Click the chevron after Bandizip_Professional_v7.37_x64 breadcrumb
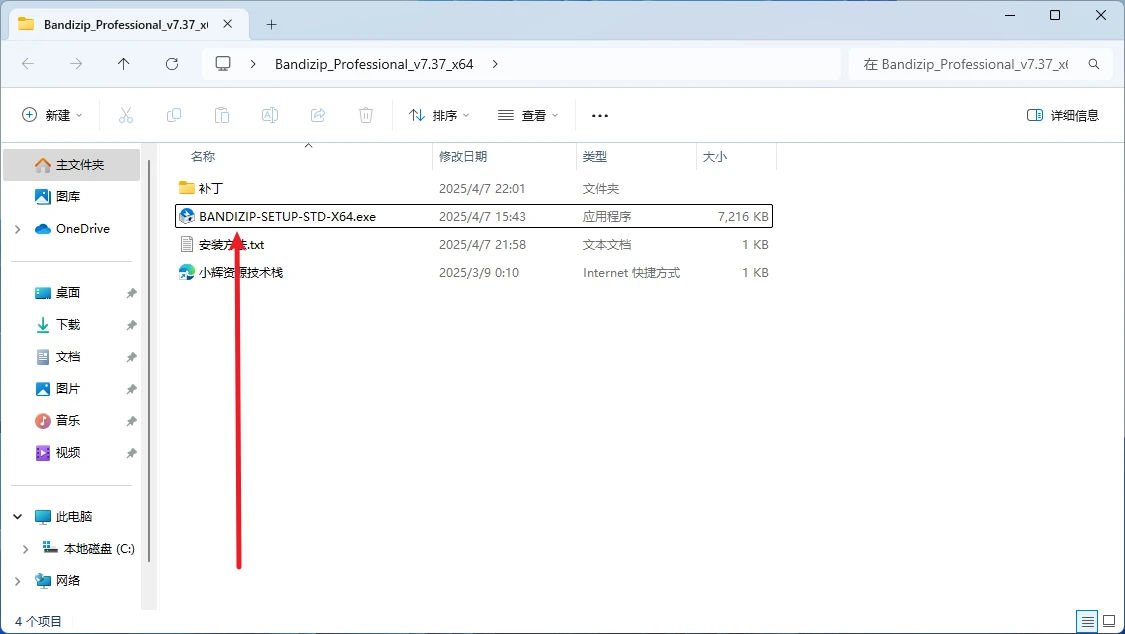This screenshot has height=634, width=1125. point(495,64)
